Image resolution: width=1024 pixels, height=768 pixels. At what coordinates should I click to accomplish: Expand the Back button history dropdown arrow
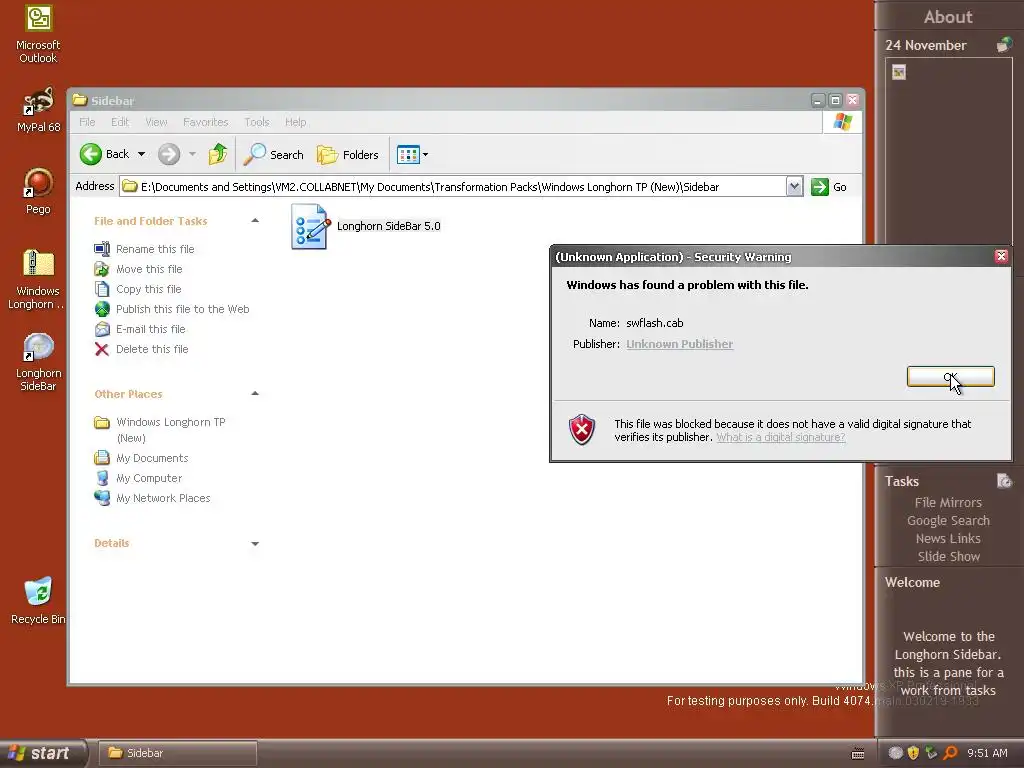point(141,154)
